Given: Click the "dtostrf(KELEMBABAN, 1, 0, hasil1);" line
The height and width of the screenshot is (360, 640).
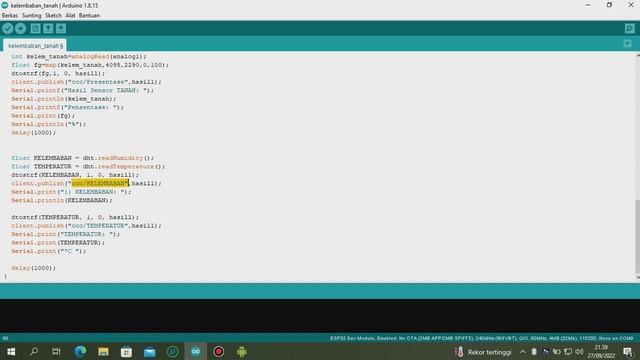Looking at the screenshot, I should pos(75,175).
